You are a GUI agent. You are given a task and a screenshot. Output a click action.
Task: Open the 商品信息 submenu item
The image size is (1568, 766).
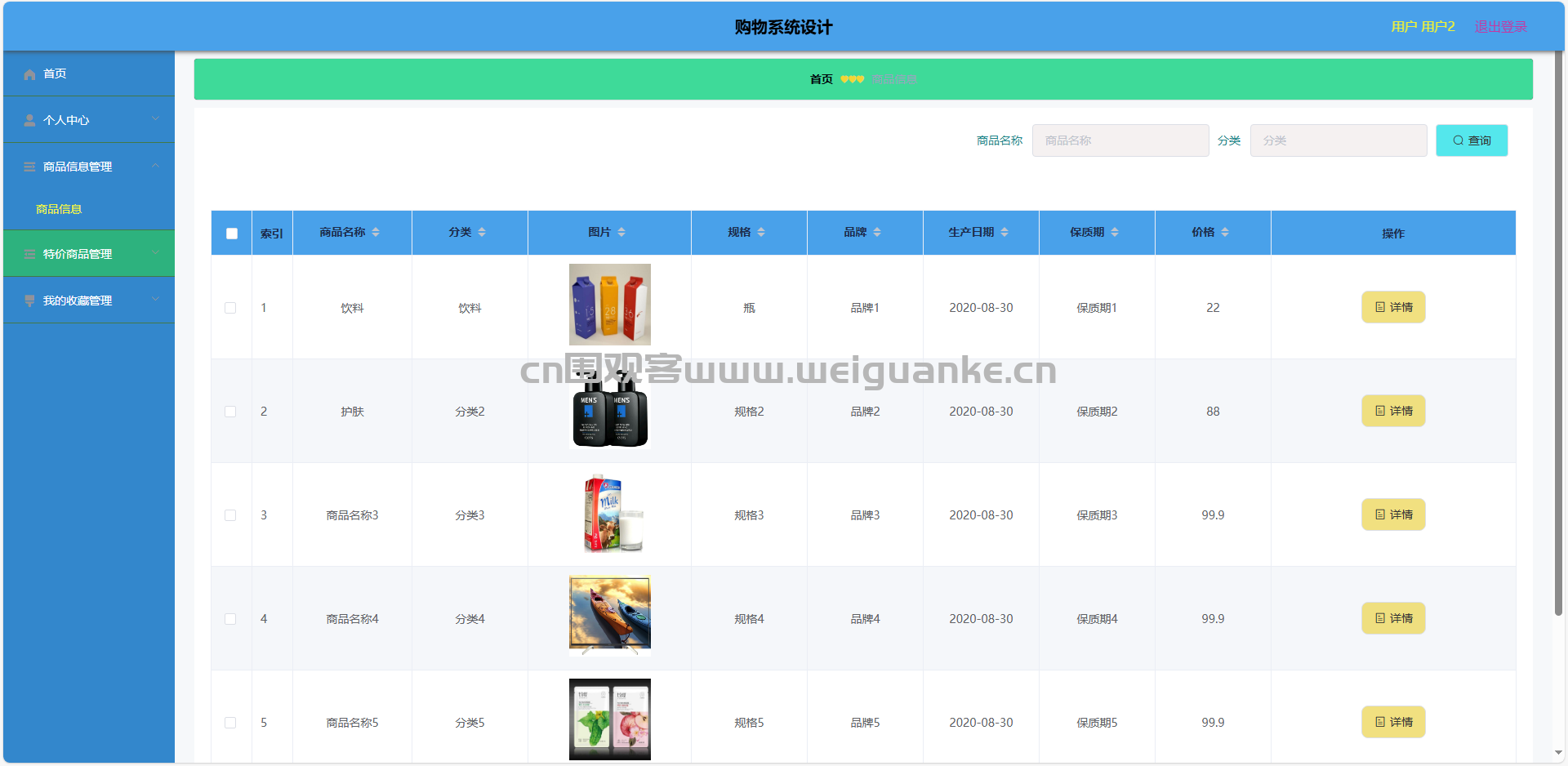click(x=59, y=210)
